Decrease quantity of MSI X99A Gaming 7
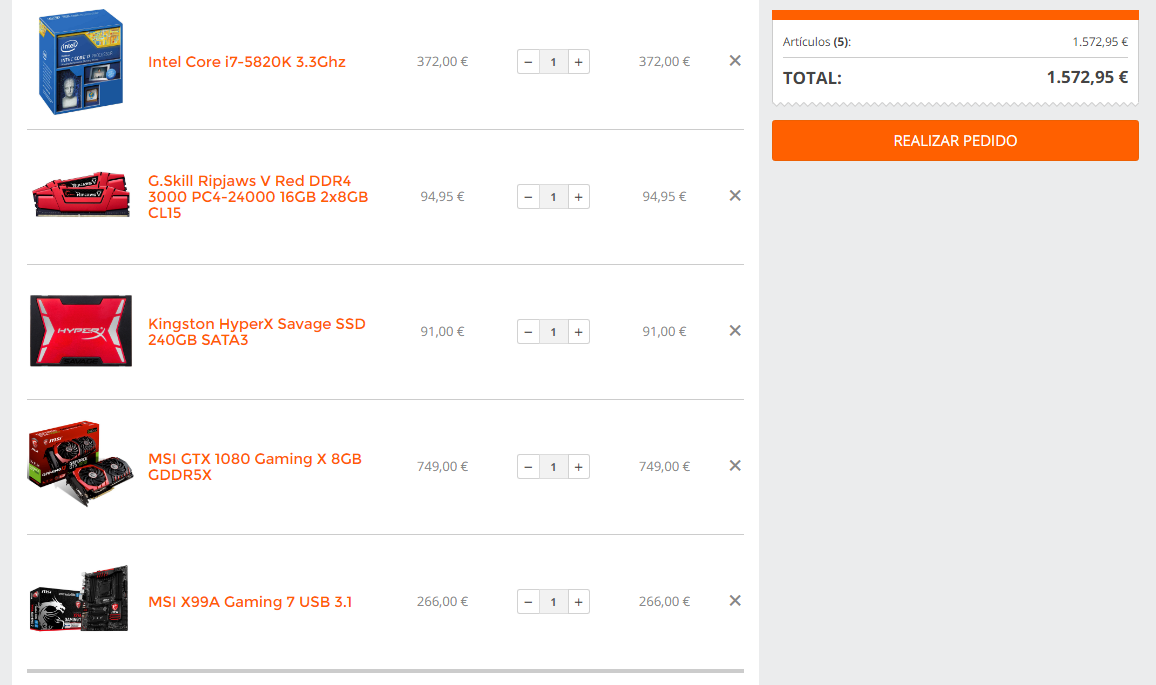1156x685 pixels. point(528,602)
